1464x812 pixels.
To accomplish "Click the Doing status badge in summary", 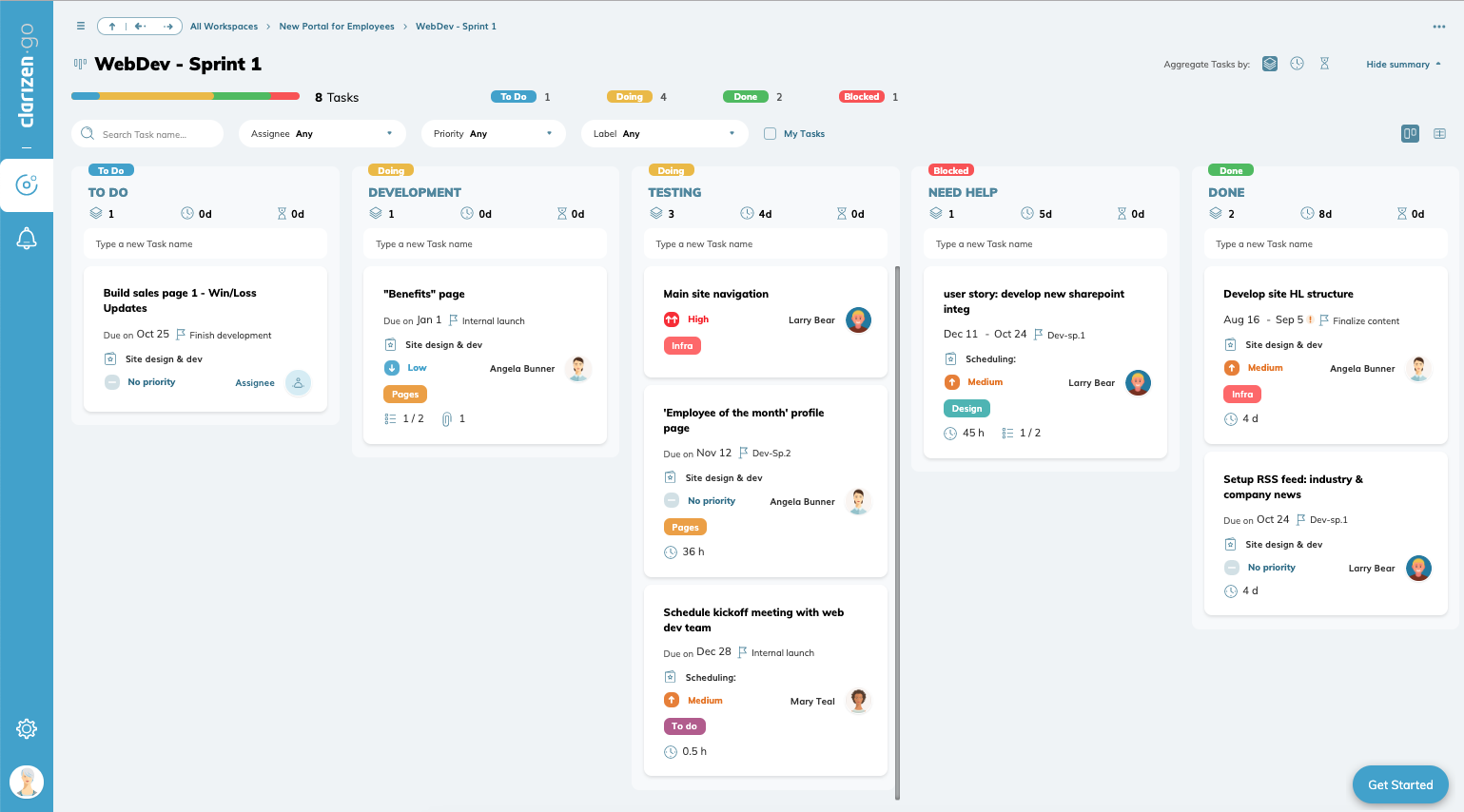I will 630,97.
